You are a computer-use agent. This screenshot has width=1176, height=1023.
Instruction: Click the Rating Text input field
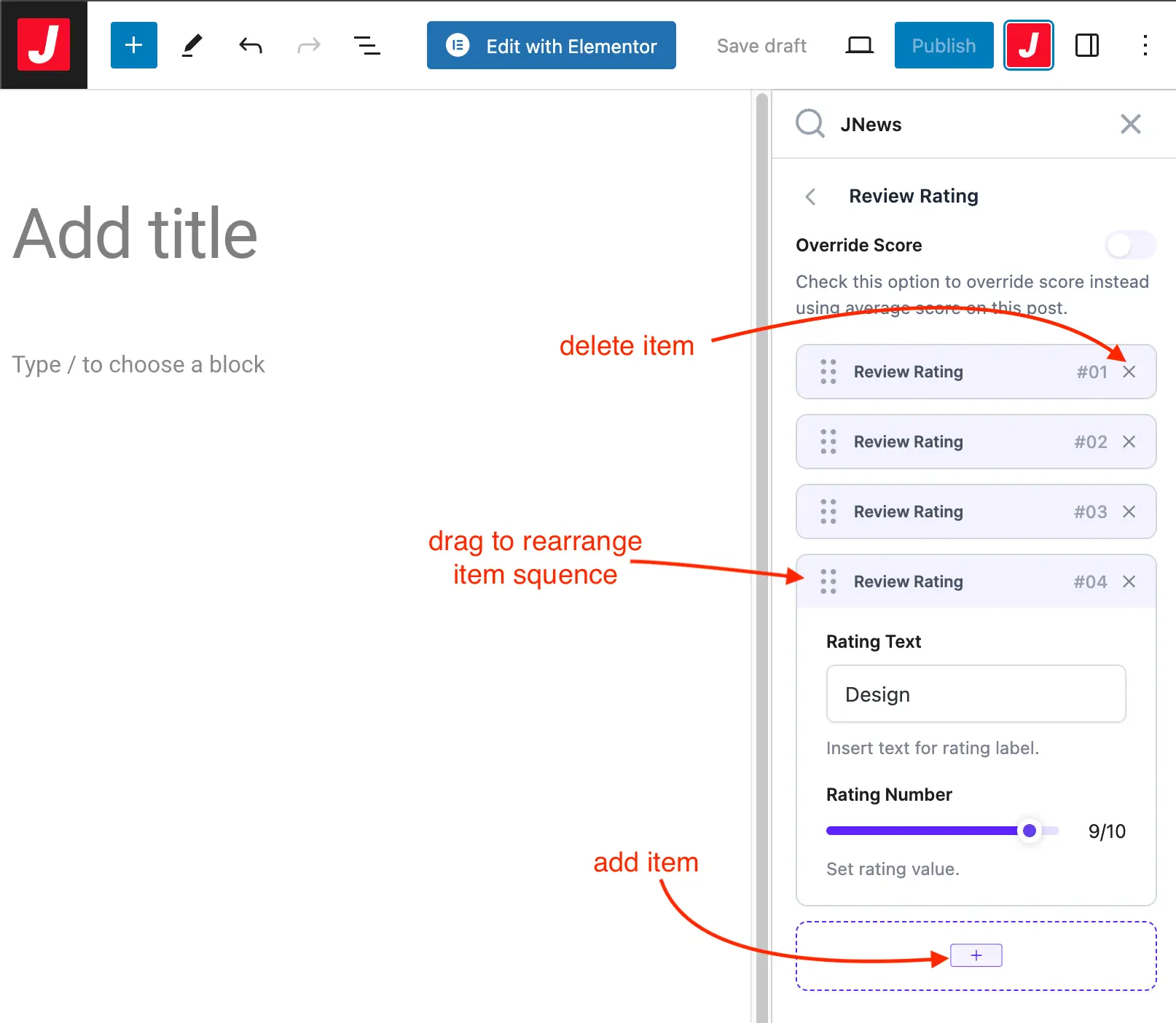click(x=976, y=694)
